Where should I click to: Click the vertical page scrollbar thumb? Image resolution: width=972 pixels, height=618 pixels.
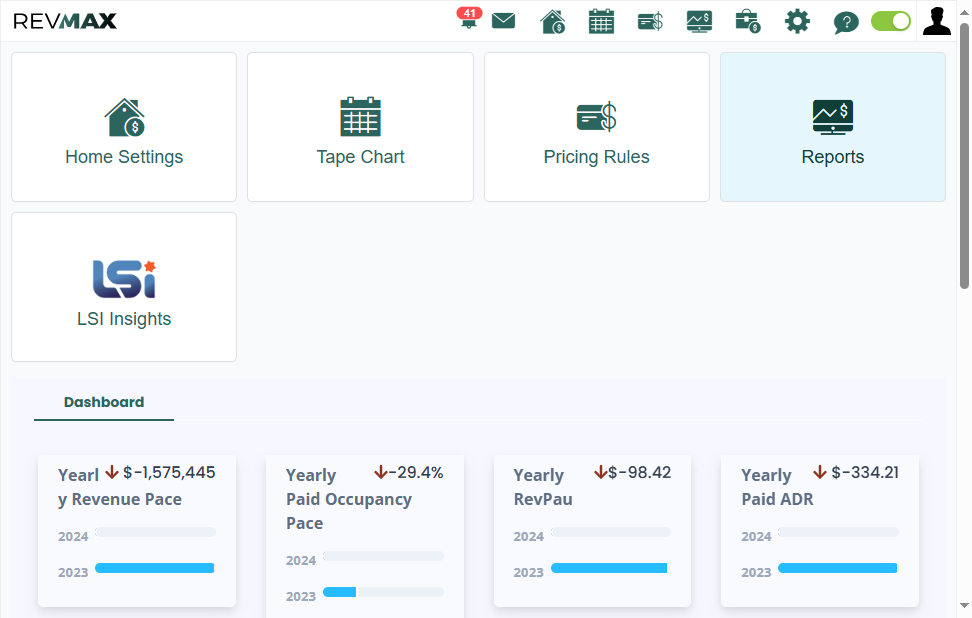click(x=964, y=156)
